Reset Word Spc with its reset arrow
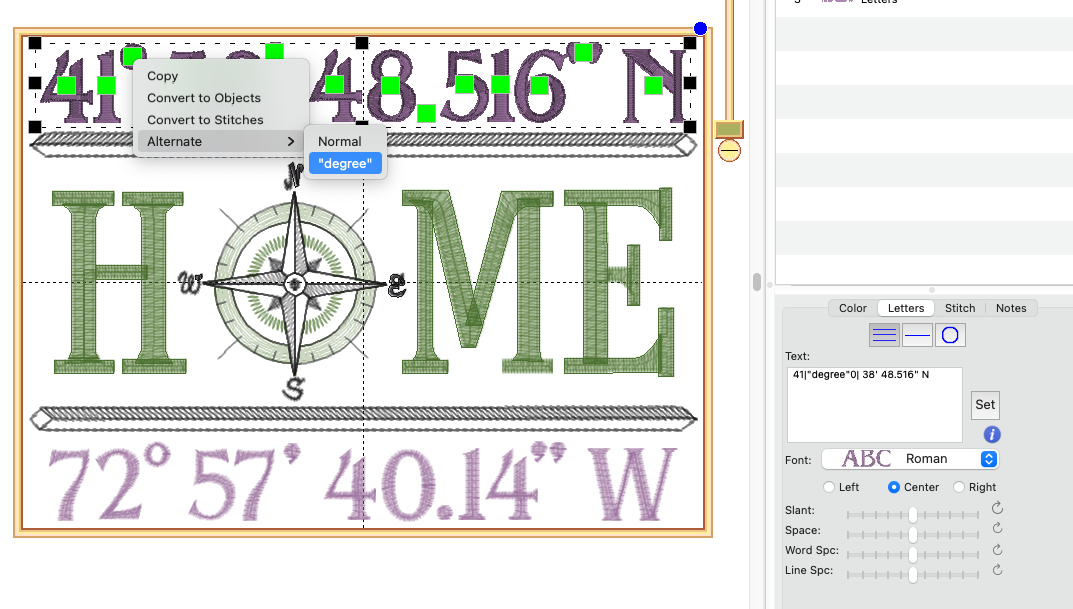This screenshot has height=609, width=1073. point(997,550)
